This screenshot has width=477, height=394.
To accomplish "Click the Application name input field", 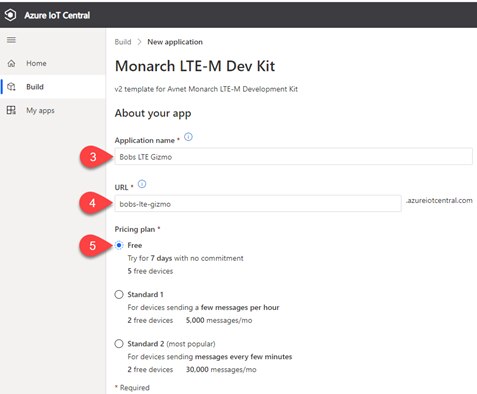I will [293, 157].
